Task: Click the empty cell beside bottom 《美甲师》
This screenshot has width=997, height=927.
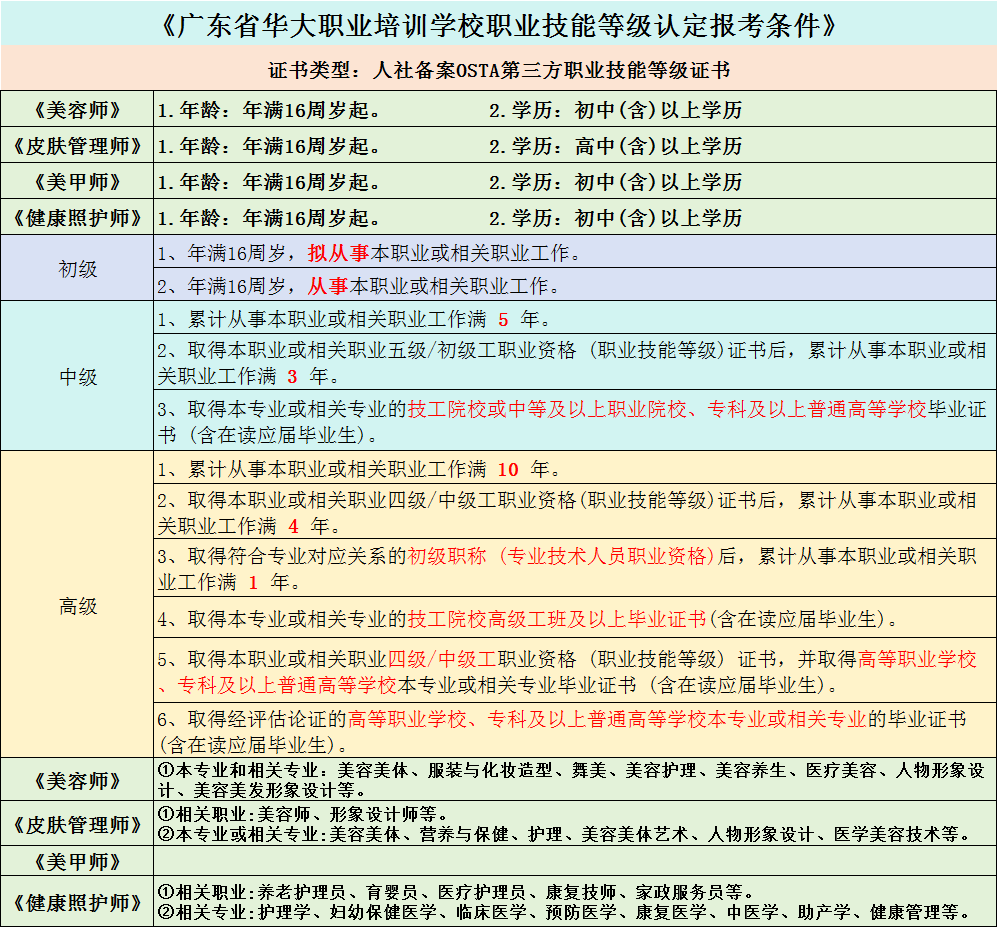Action: (x=574, y=861)
